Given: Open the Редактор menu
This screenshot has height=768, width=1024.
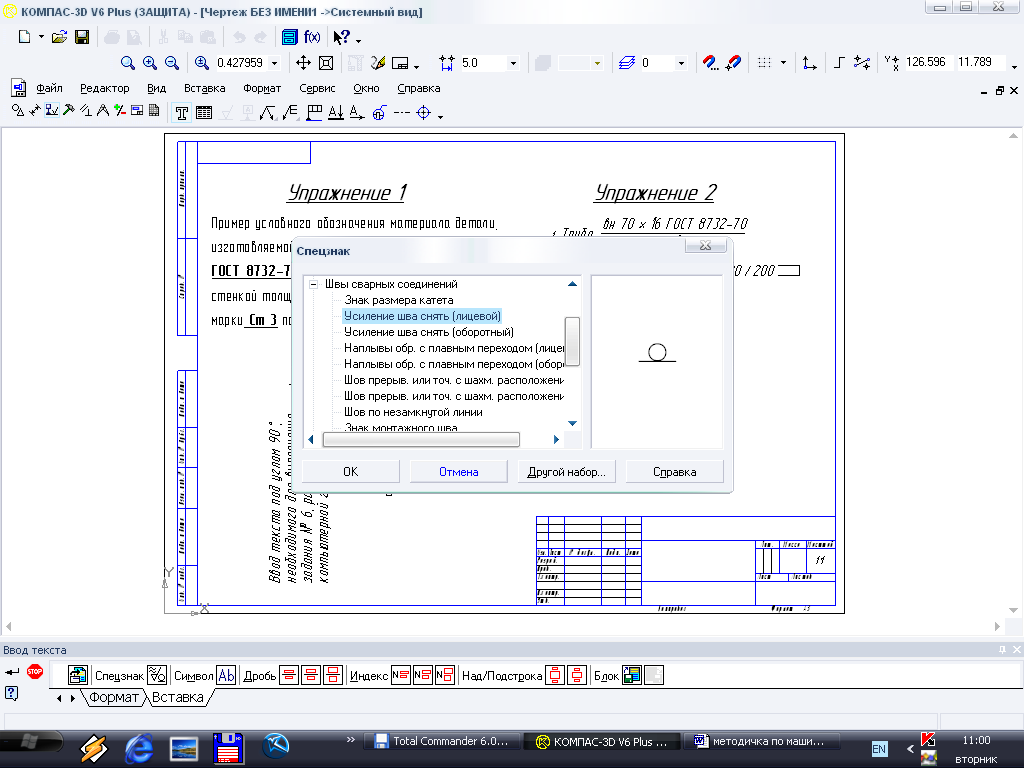Looking at the screenshot, I should coord(104,88).
